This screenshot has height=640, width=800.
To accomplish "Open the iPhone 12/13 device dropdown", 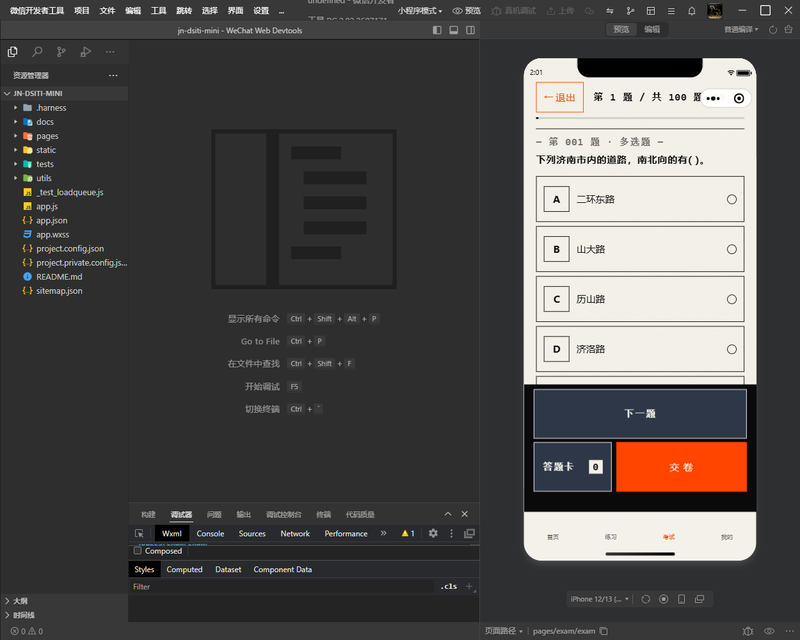I will [599, 599].
